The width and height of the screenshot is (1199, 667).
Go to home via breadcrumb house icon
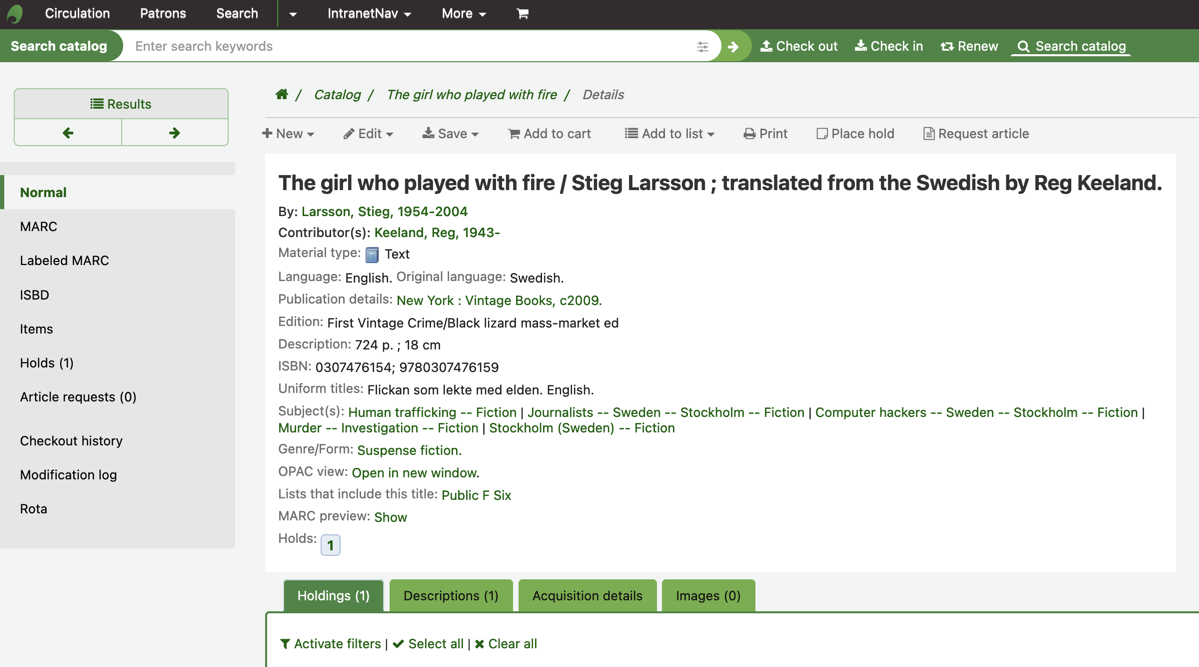[x=282, y=95]
